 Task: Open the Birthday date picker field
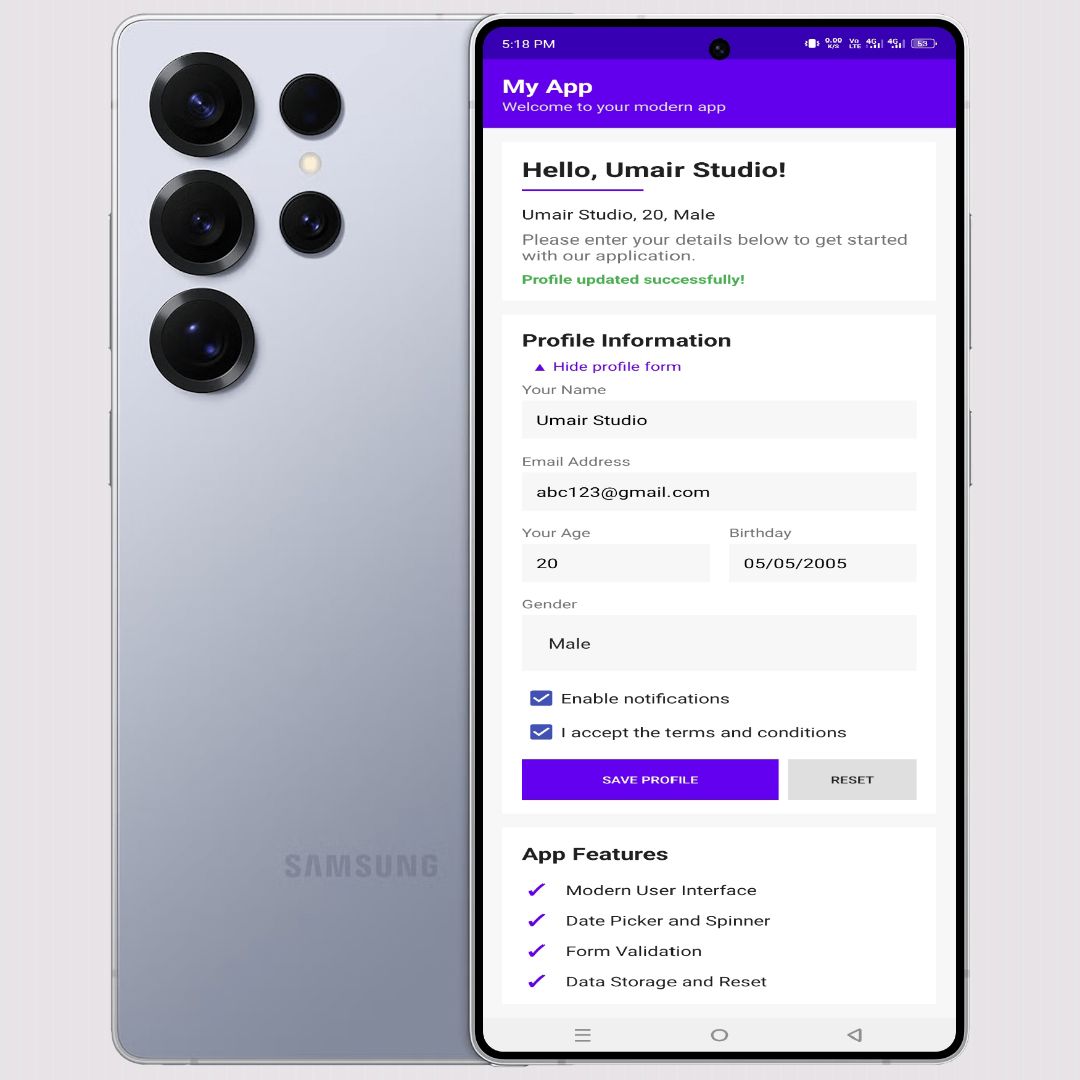pyautogui.click(x=822, y=563)
